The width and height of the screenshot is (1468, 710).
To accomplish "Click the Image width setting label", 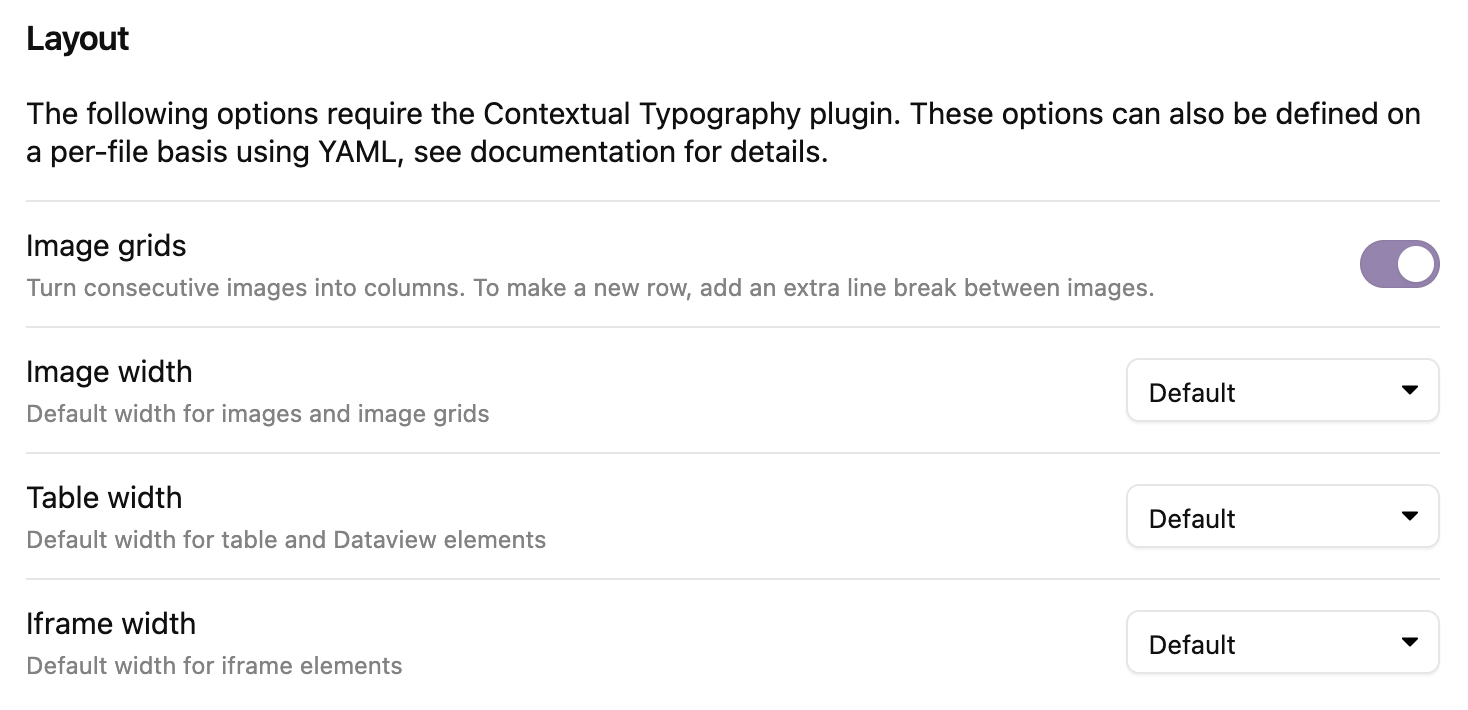I will [x=109, y=372].
